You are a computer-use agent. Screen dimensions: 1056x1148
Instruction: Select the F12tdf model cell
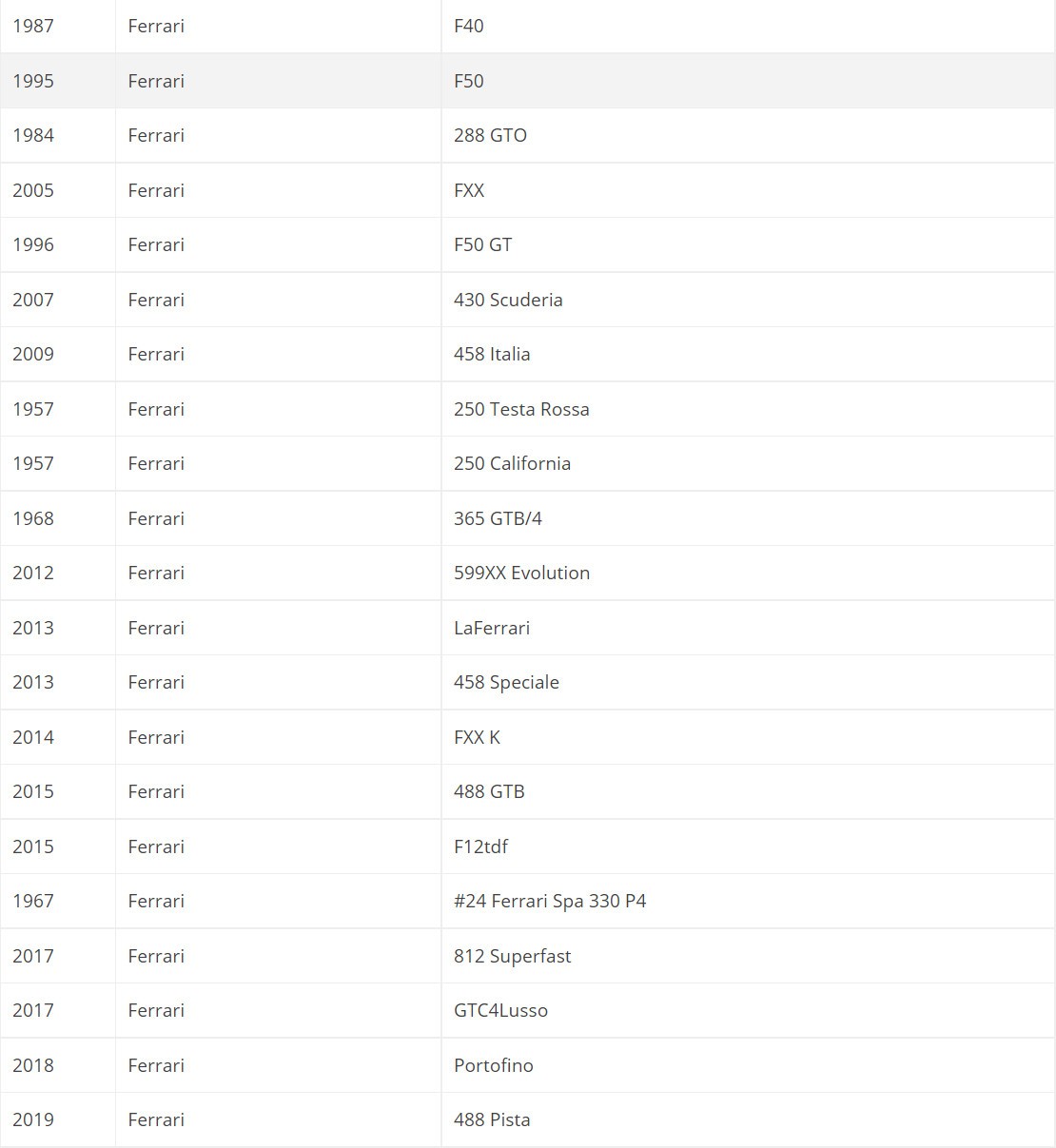[480, 846]
